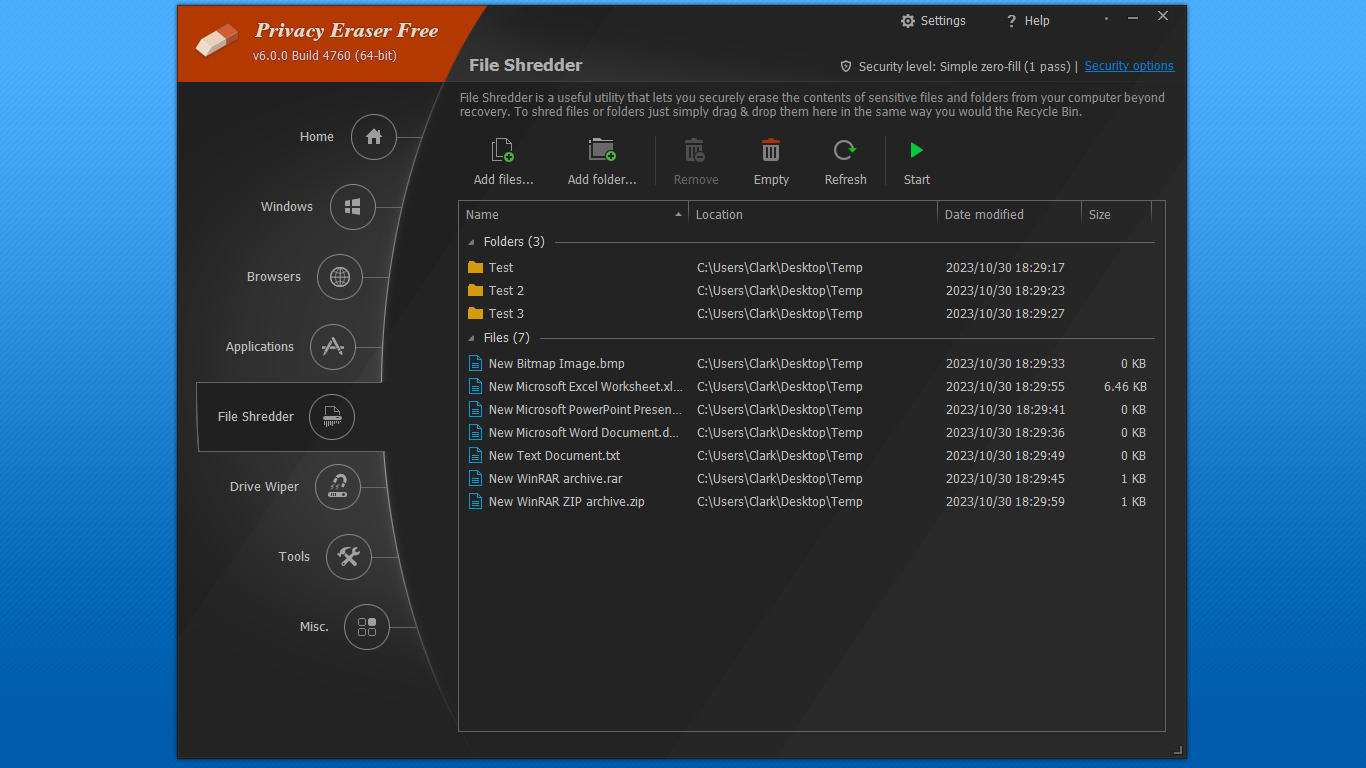This screenshot has height=768, width=1366.
Task: Collapse the Folders group in the list
Action: (471, 241)
